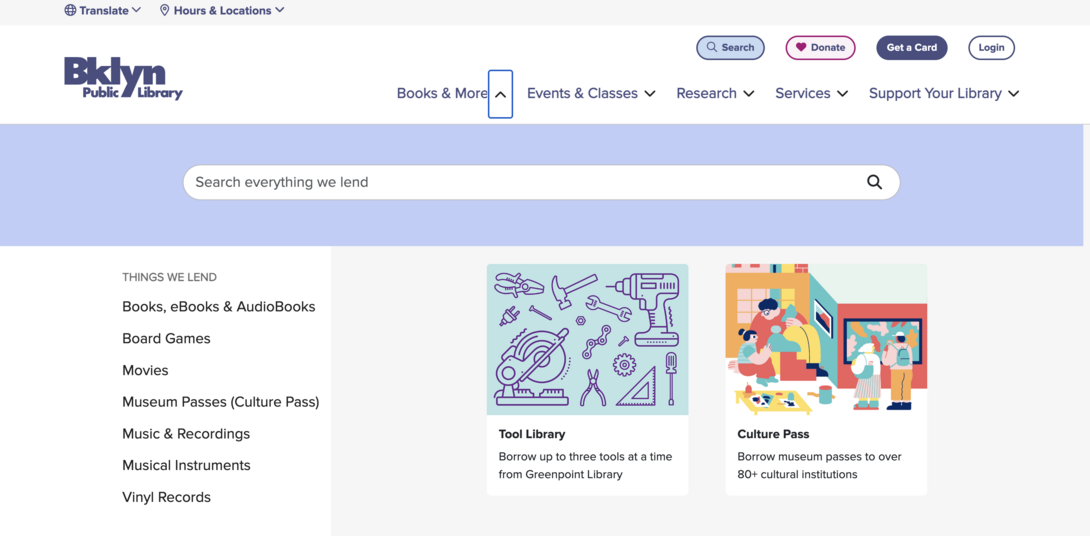
Task: Open the Movies link
Action: click(145, 371)
